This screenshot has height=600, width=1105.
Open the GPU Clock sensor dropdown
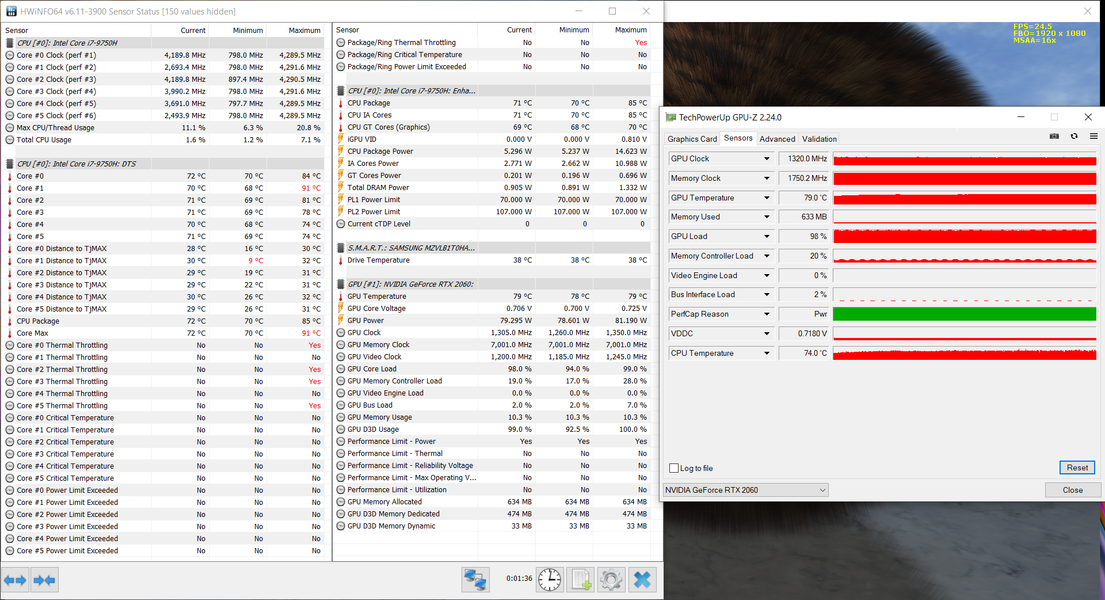click(767, 159)
